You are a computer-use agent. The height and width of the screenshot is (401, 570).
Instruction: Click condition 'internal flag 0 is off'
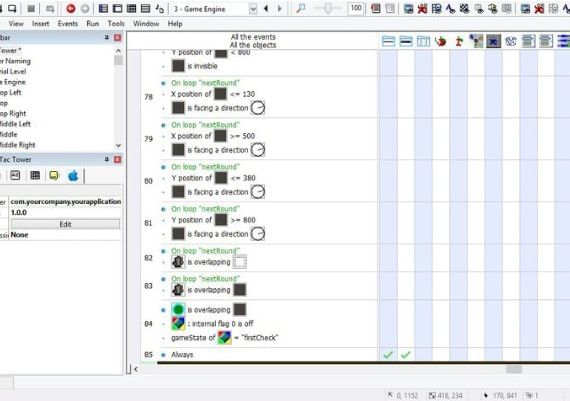tap(212, 324)
